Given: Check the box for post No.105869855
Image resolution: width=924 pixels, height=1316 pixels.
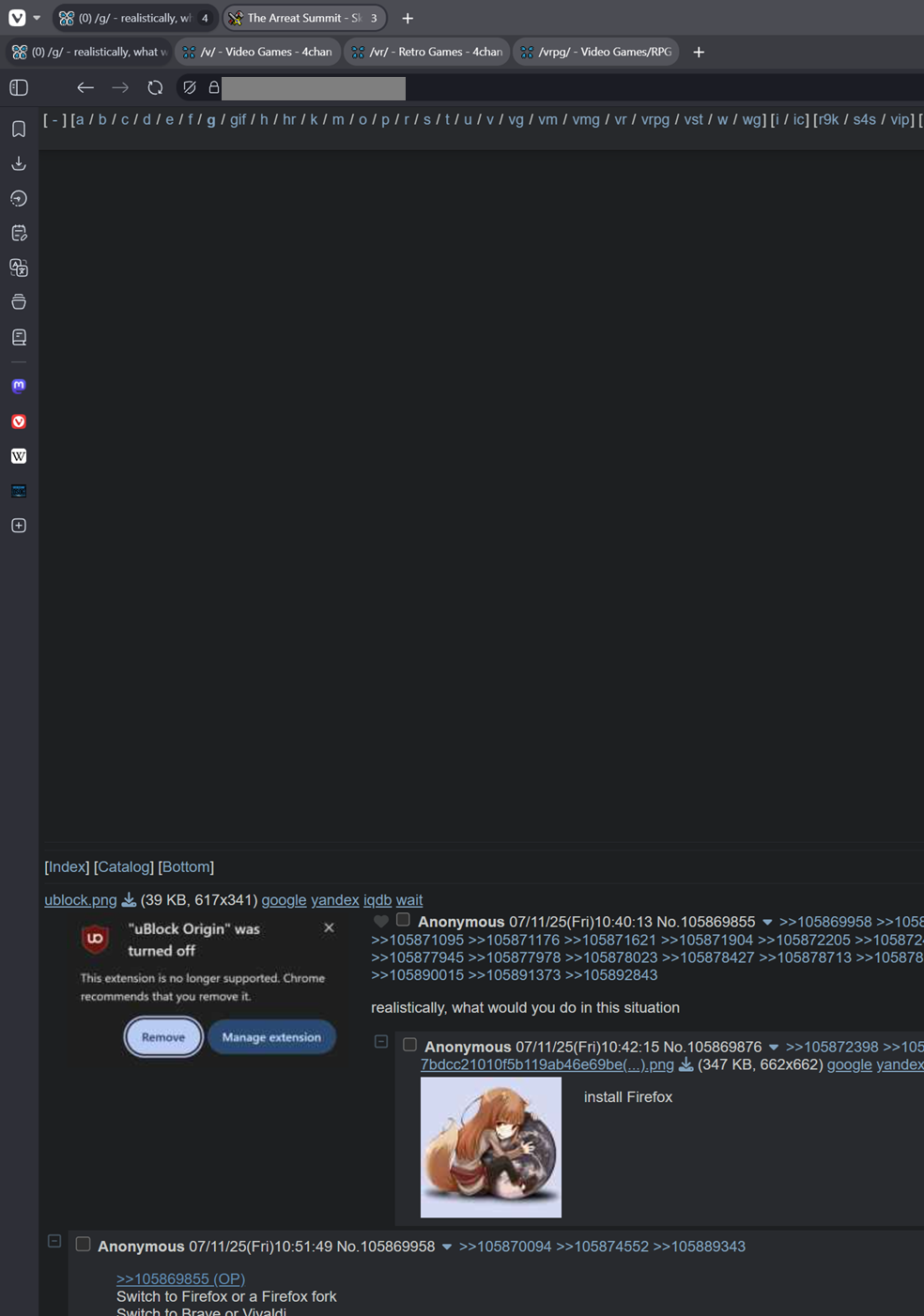Looking at the screenshot, I should click(403, 920).
